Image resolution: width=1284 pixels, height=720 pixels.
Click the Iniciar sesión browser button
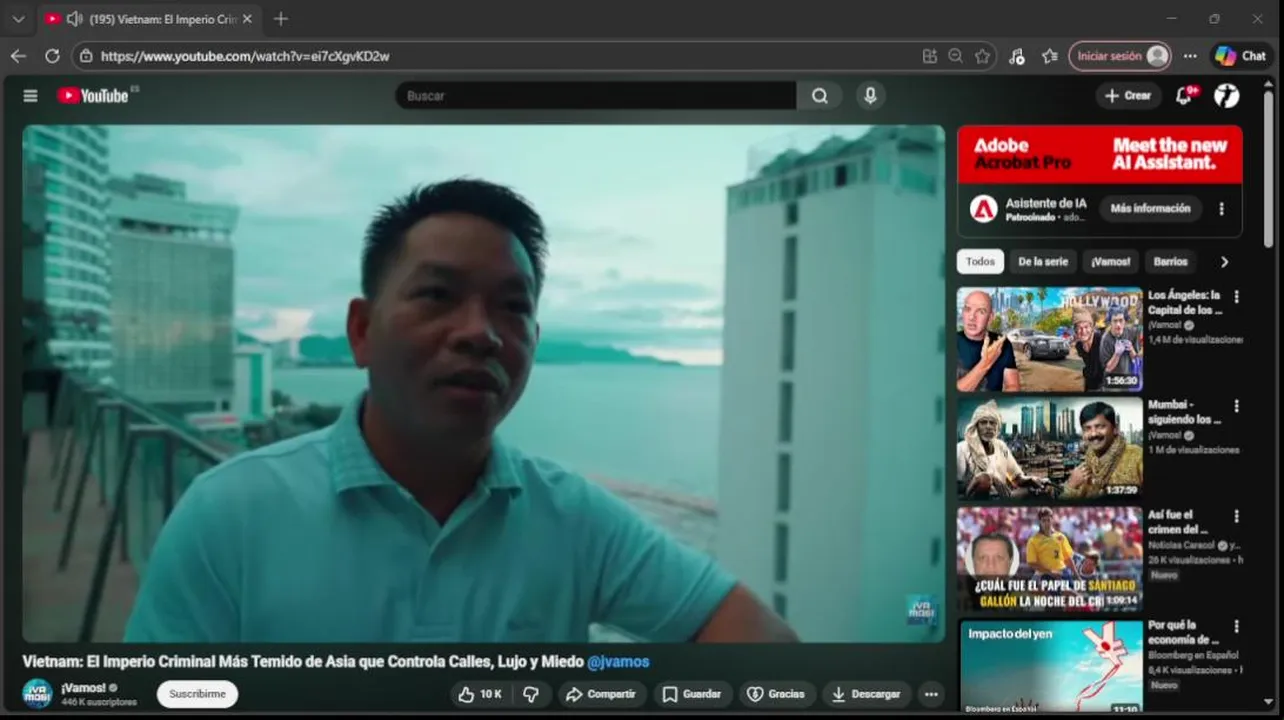pyautogui.click(x=1119, y=56)
